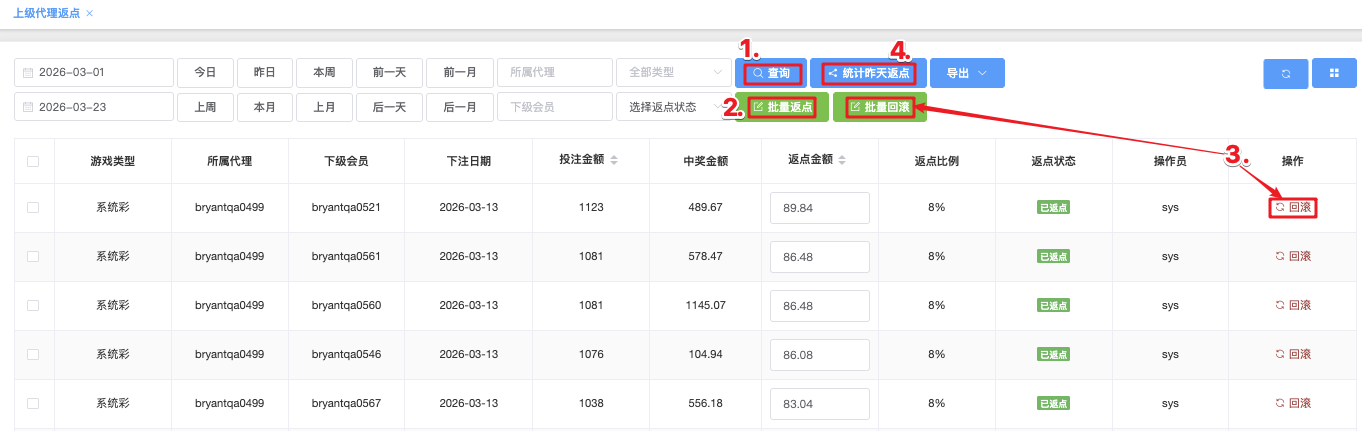
Task: Open the 导出 export dropdown
Action: [x=966, y=73]
